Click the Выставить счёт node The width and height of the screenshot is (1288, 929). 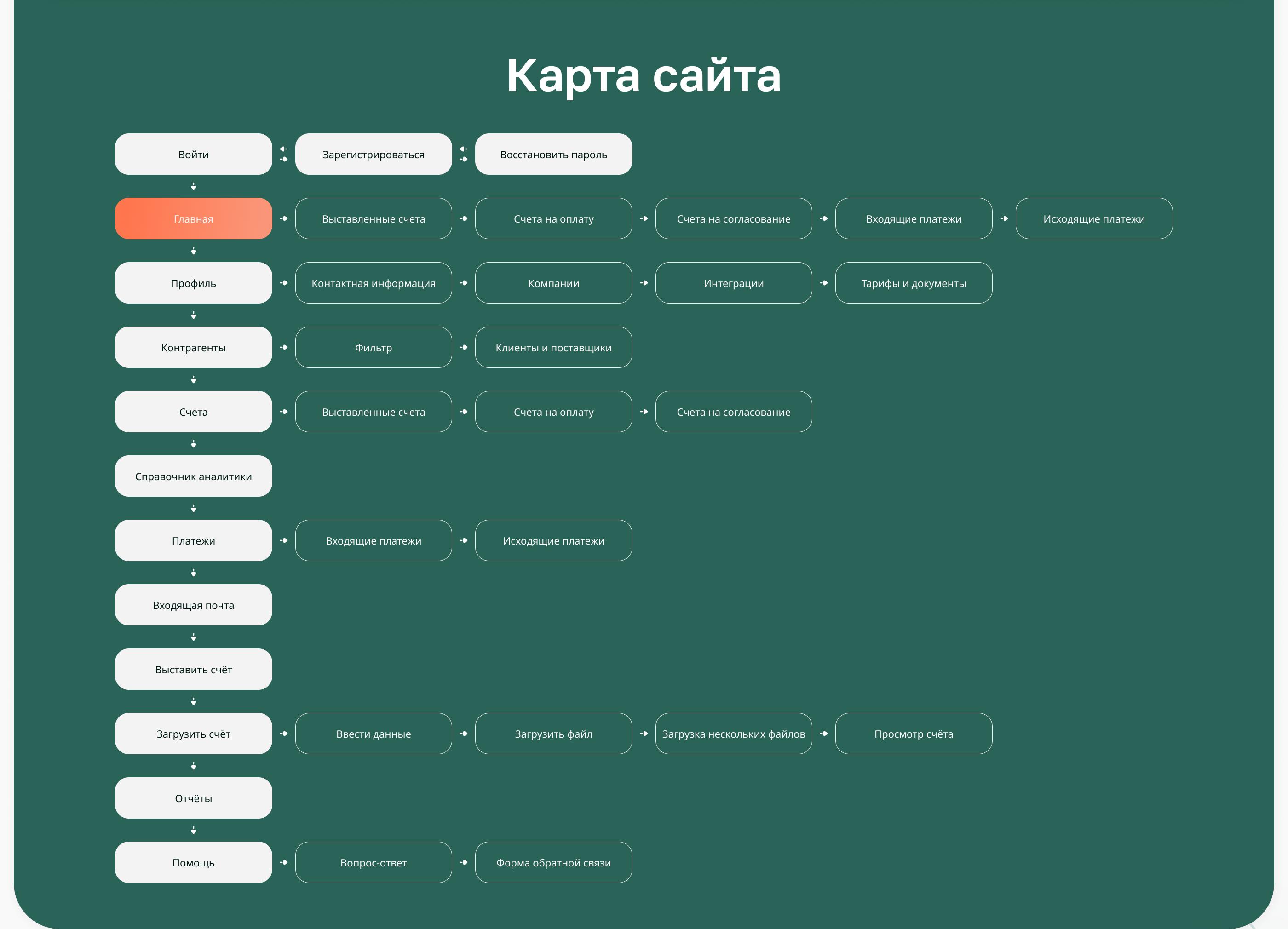[x=193, y=670]
